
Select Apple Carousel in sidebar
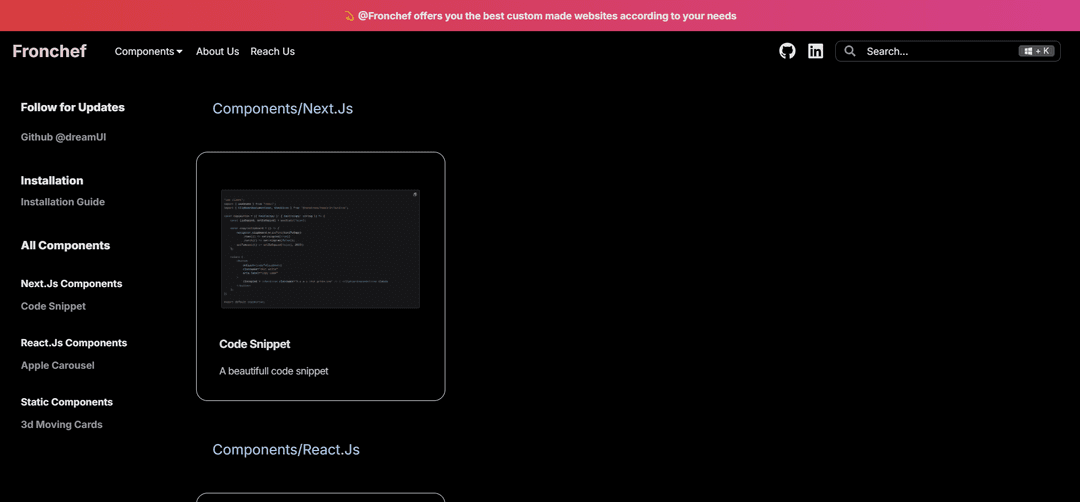tap(58, 366)
